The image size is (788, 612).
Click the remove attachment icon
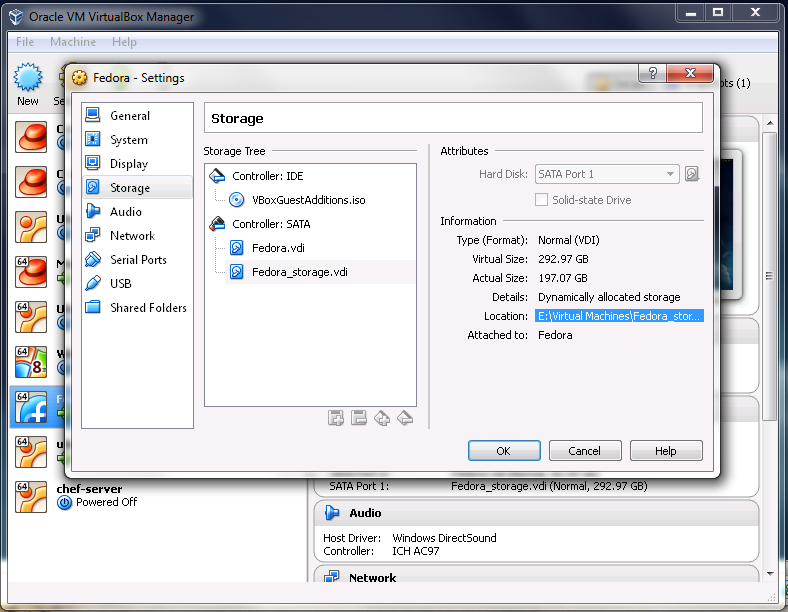359,418
